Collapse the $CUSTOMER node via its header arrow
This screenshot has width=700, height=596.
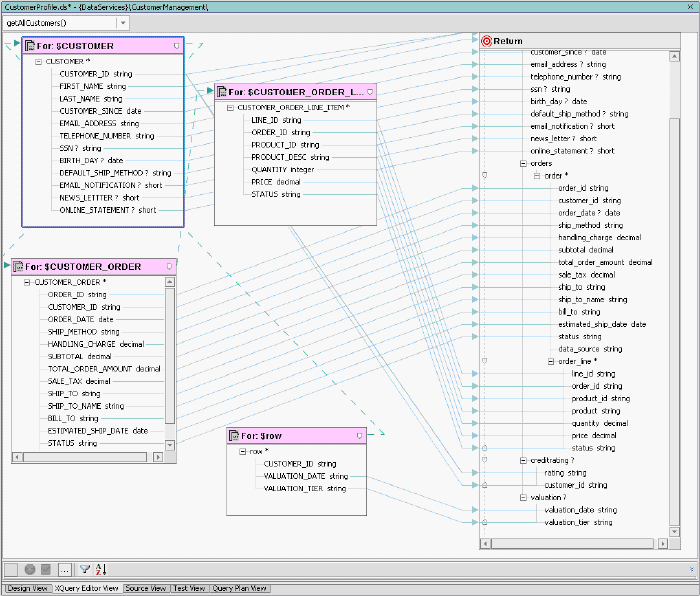(x=176, y=46)
